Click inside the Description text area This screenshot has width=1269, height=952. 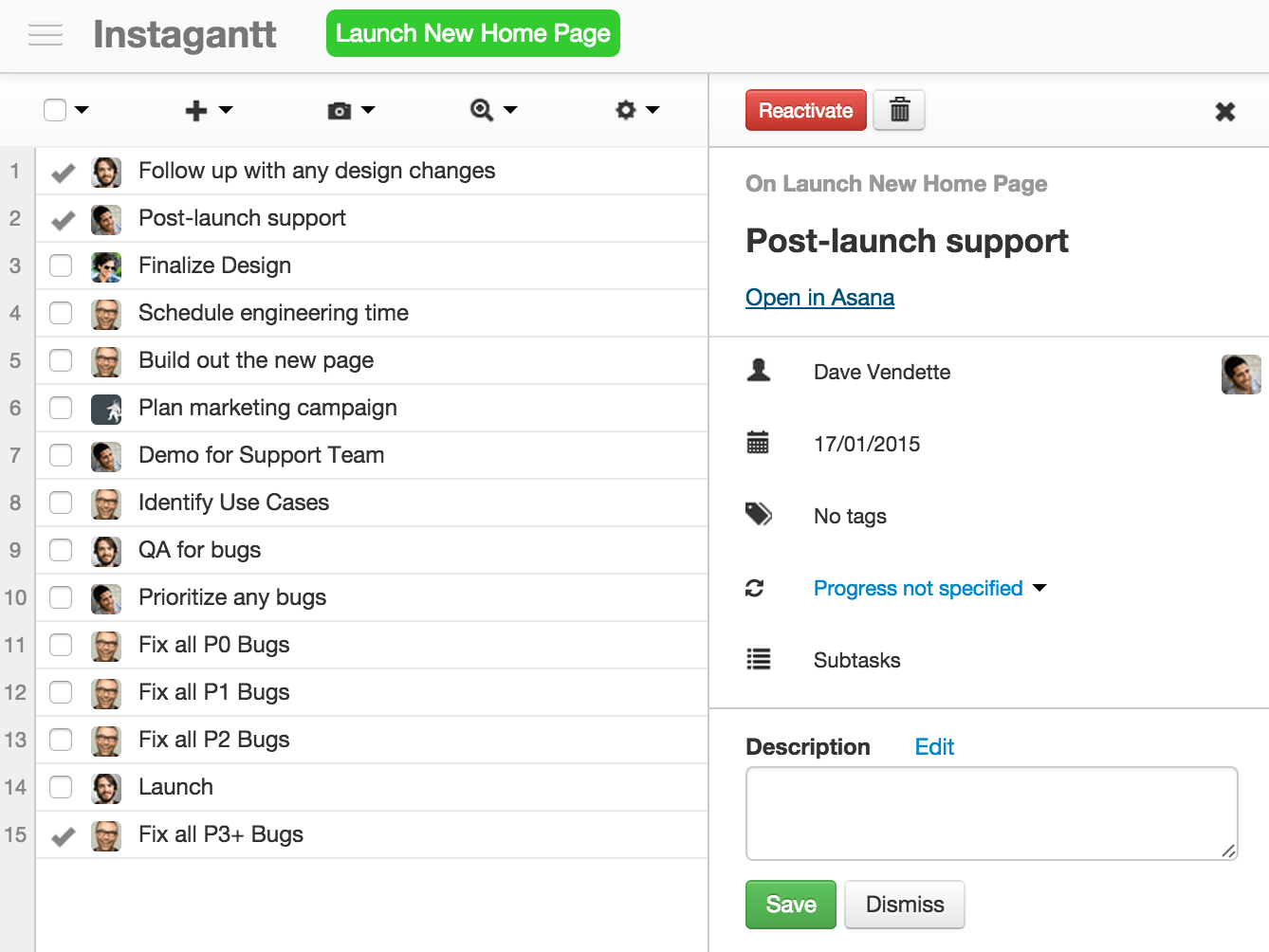coord(992,814)
